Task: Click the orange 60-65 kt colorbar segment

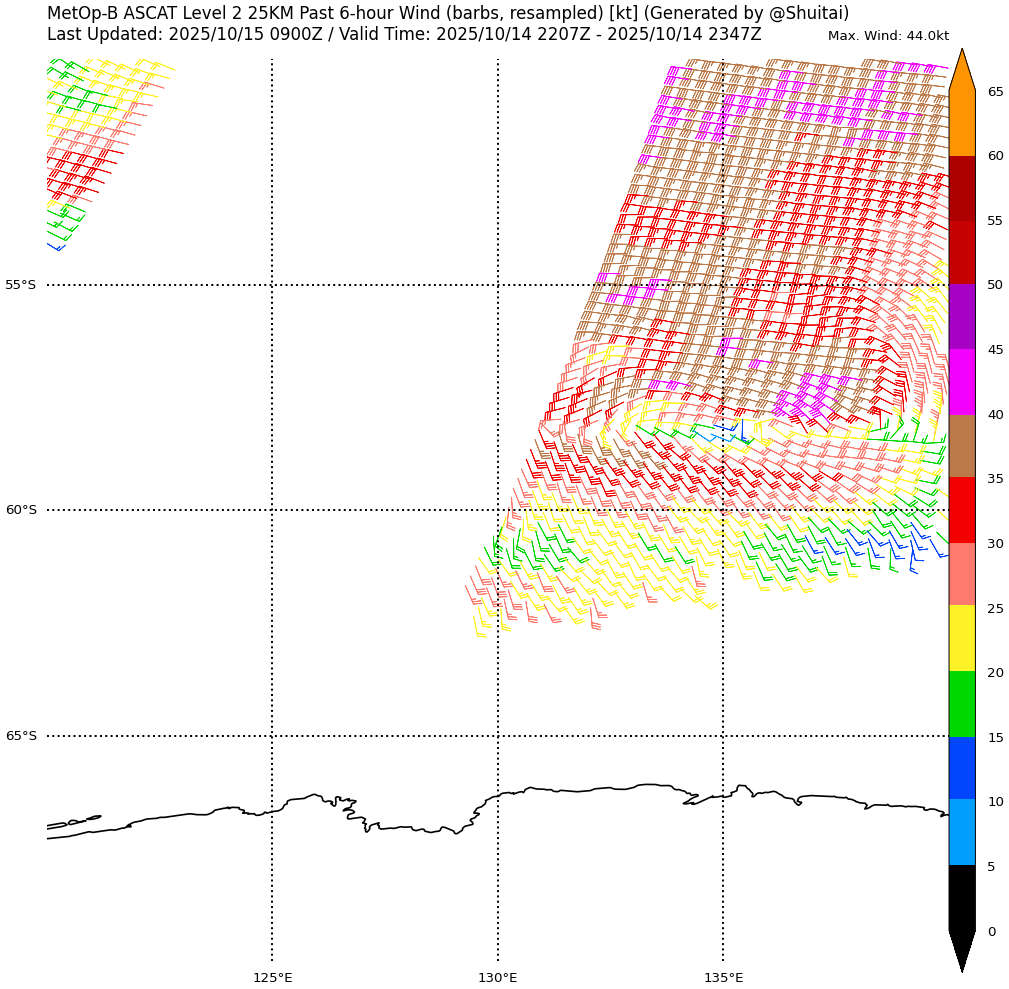Action: (961, 123)
